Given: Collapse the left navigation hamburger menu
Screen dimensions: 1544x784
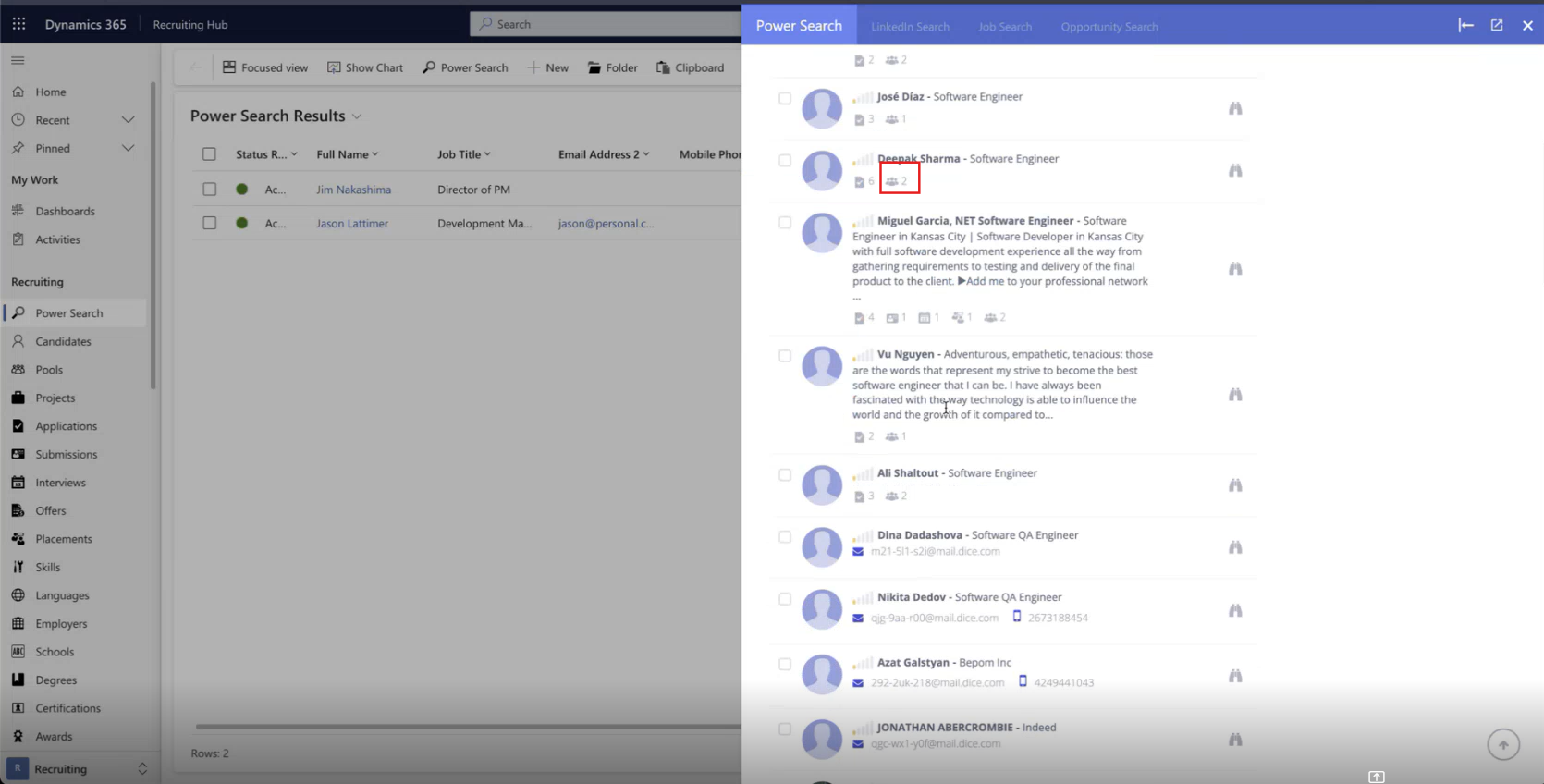Looking at the screenshot, I should [x=18, y=60].
